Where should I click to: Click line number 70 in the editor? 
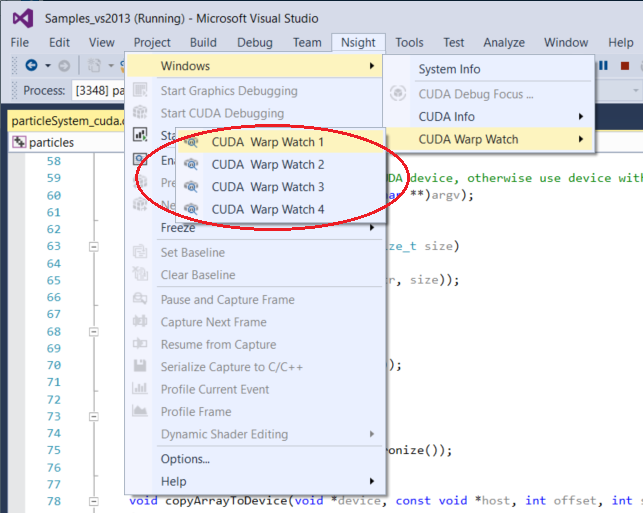[x=54, y=365]
